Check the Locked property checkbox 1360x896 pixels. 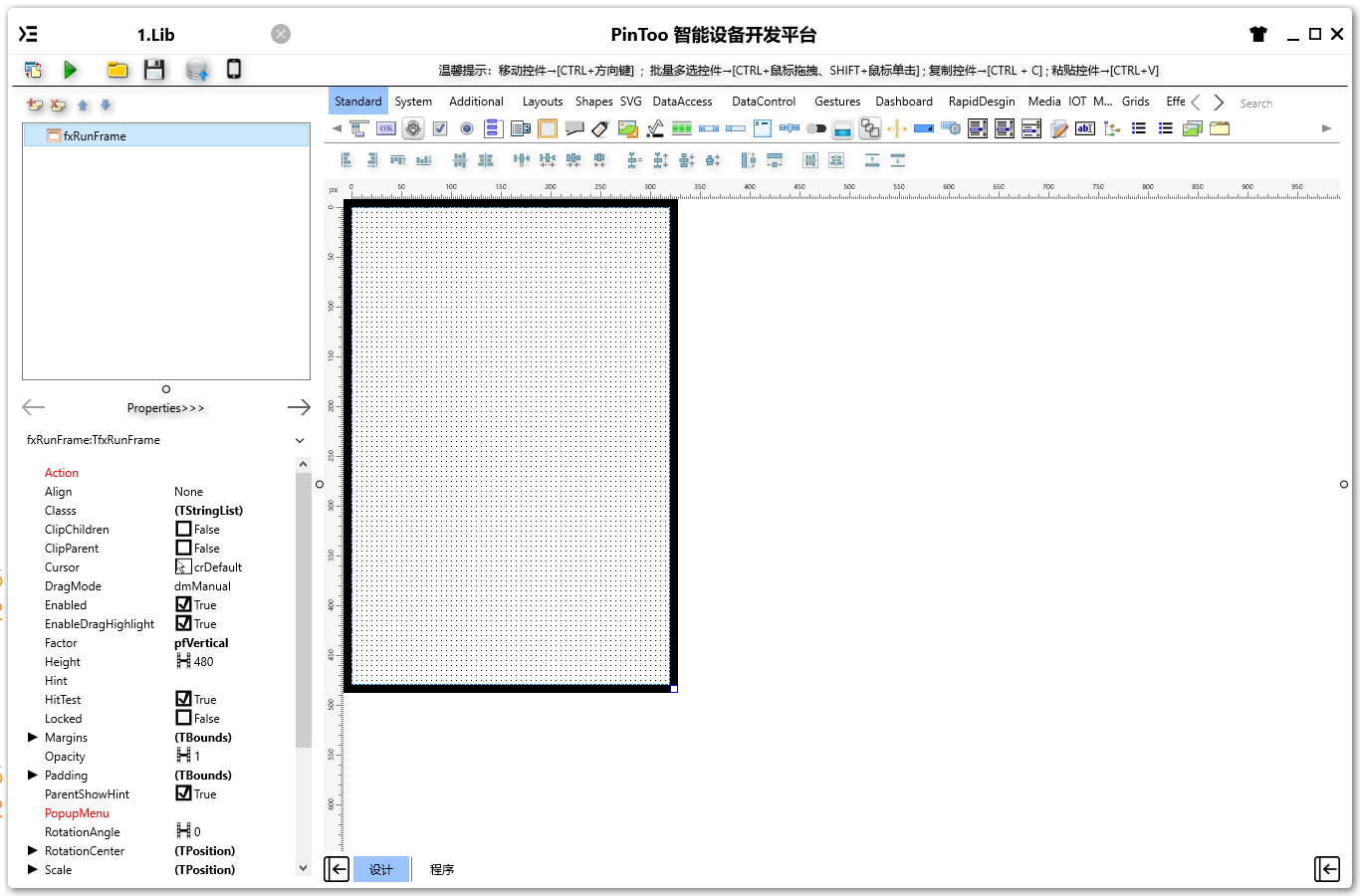183,718
